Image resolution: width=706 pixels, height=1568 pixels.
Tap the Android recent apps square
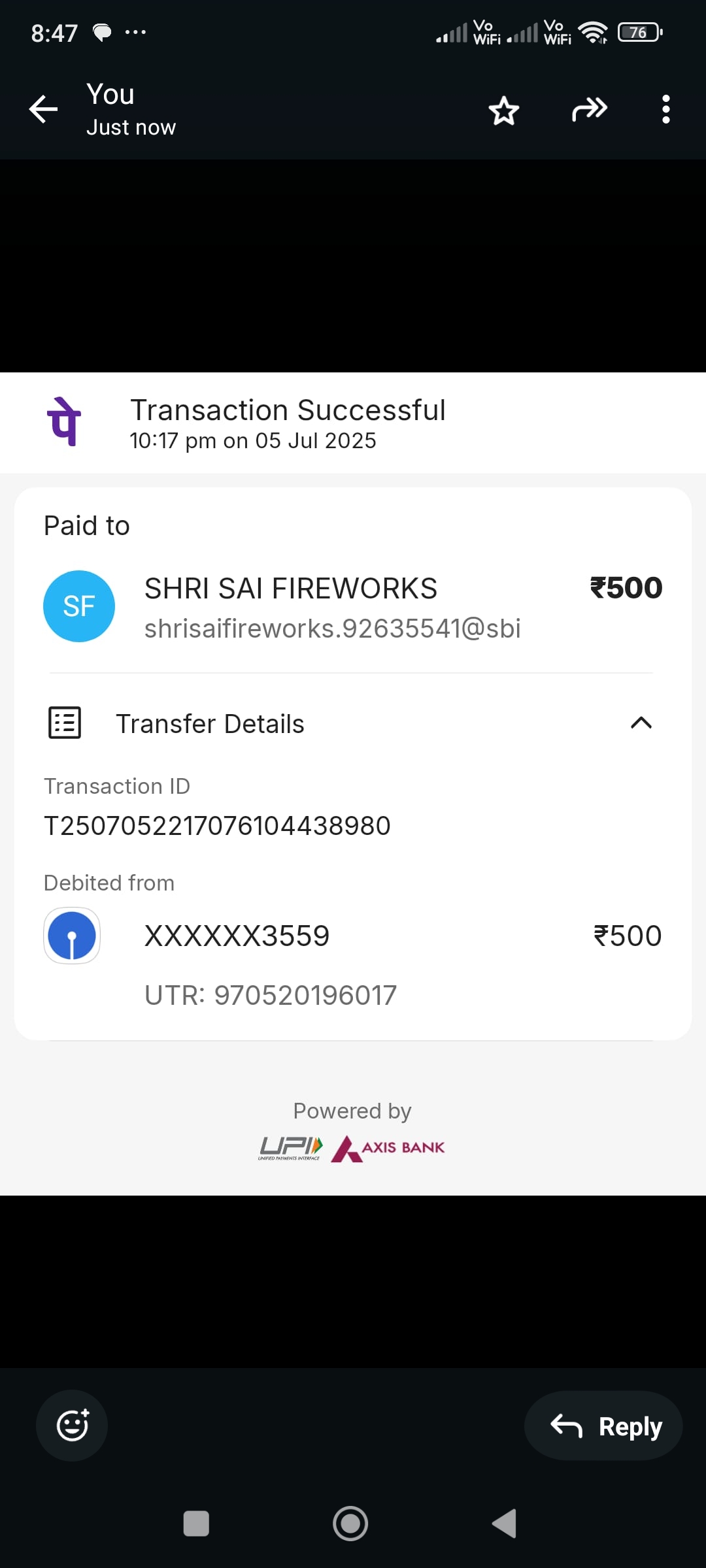(196, 1524)
